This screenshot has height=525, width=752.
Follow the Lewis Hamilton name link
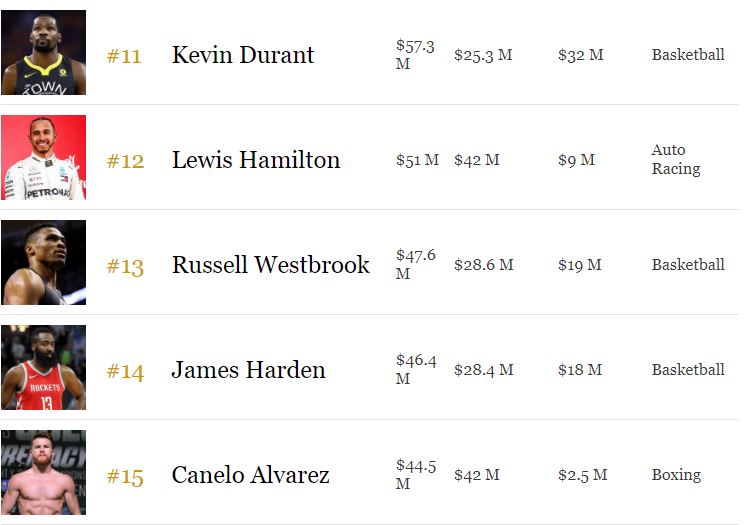(x=256, y=160)
